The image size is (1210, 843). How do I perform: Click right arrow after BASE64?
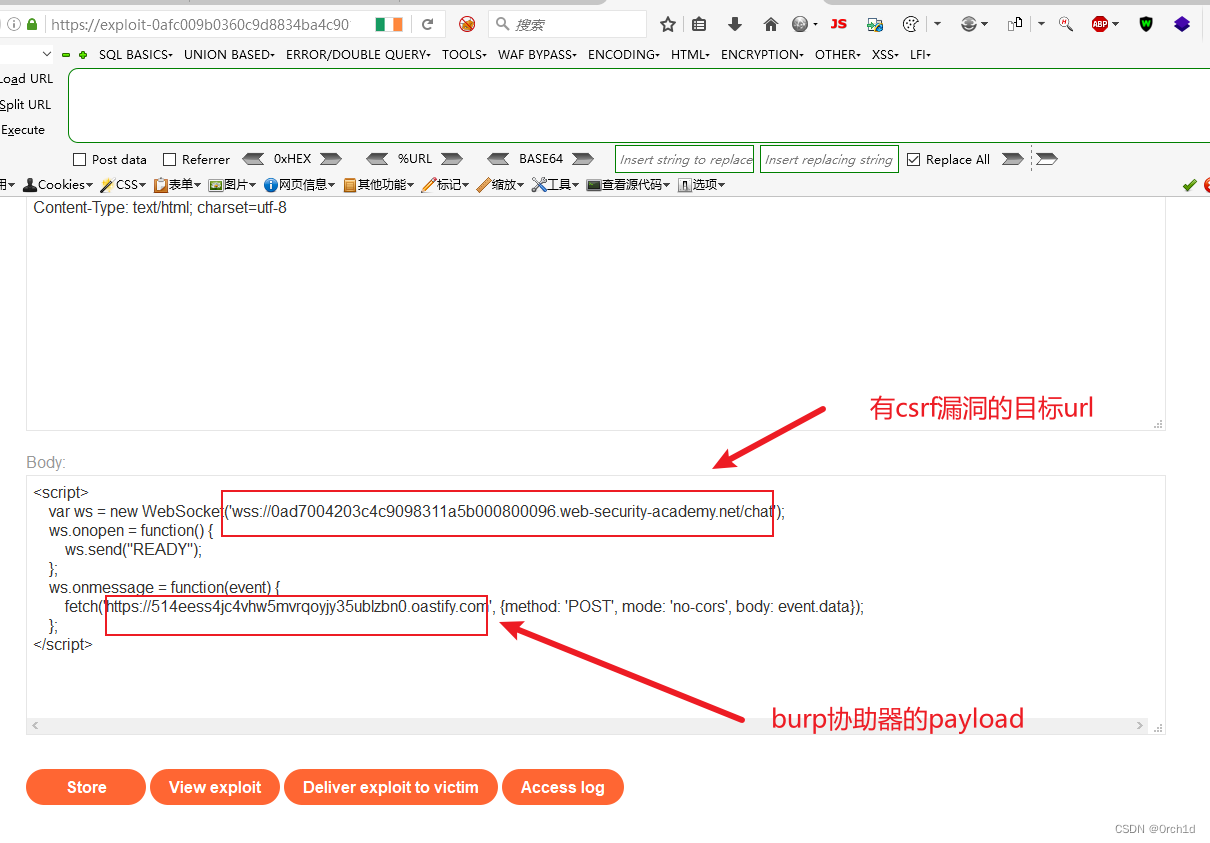pos(583,159)
